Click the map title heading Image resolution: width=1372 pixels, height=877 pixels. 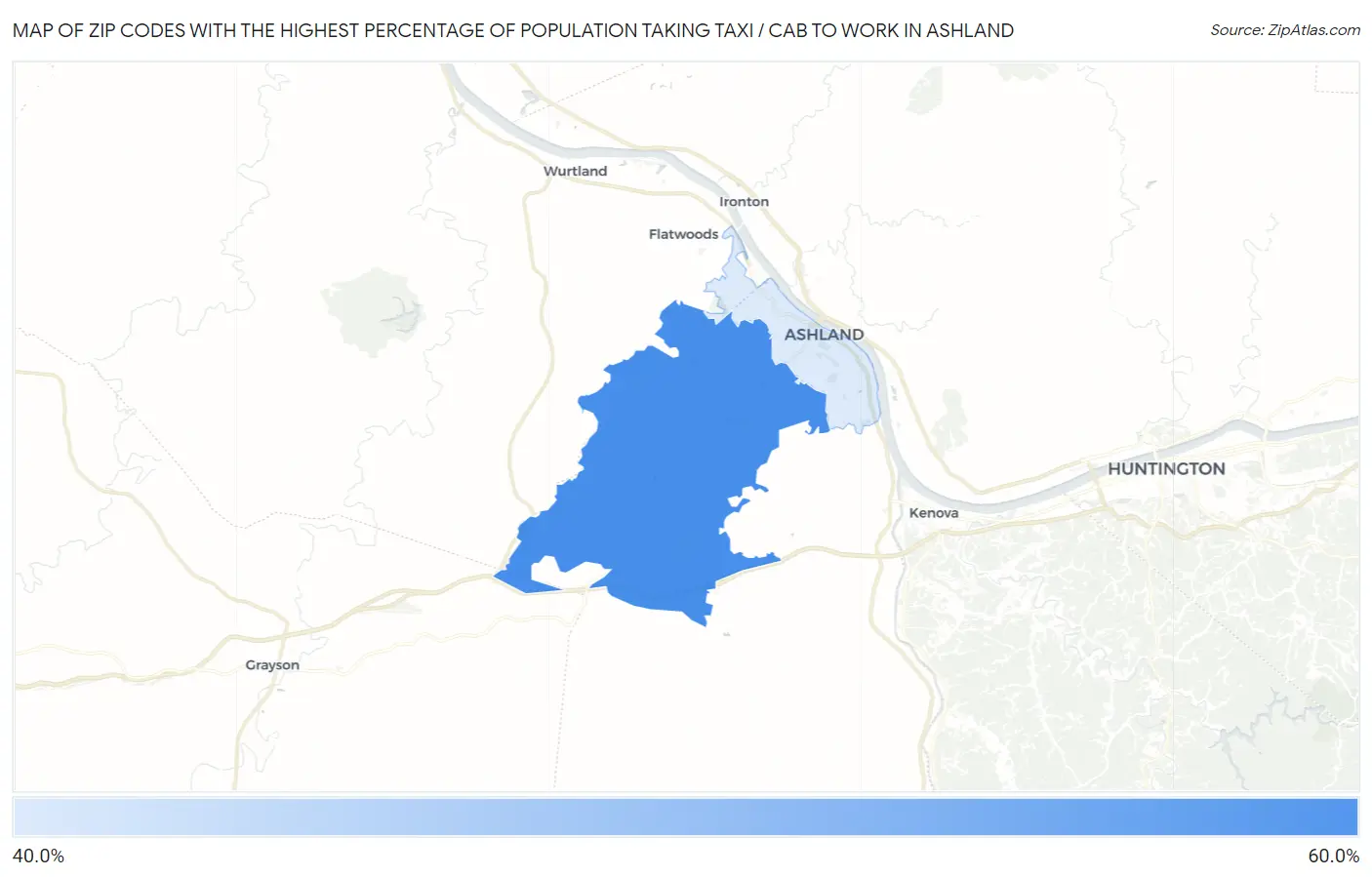pos(513,30)
